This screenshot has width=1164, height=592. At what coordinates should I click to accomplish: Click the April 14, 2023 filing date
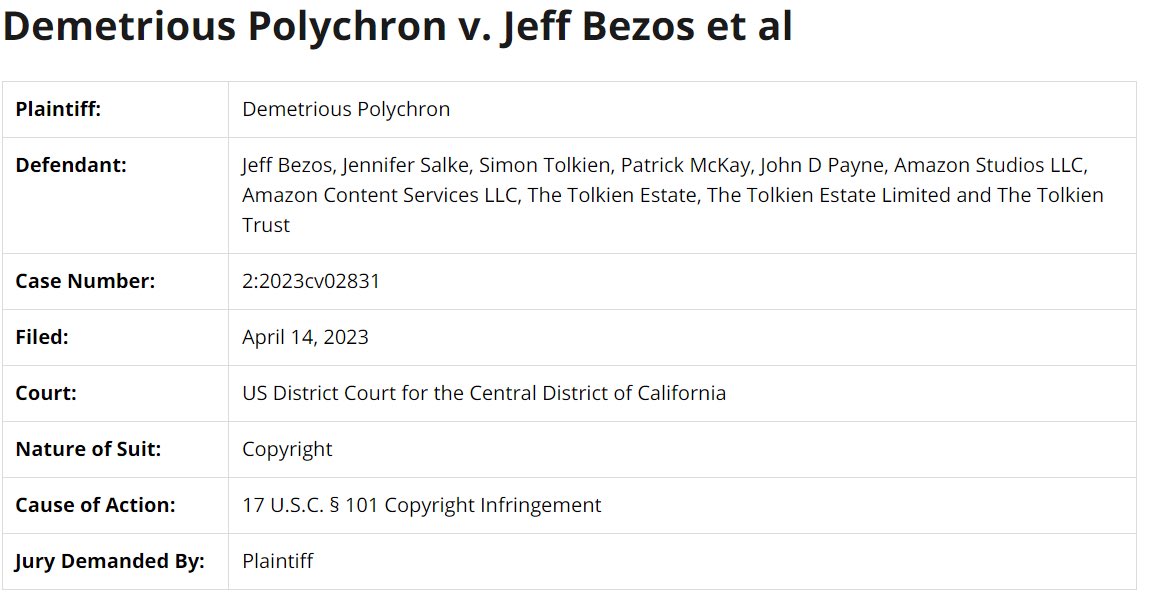305,337
